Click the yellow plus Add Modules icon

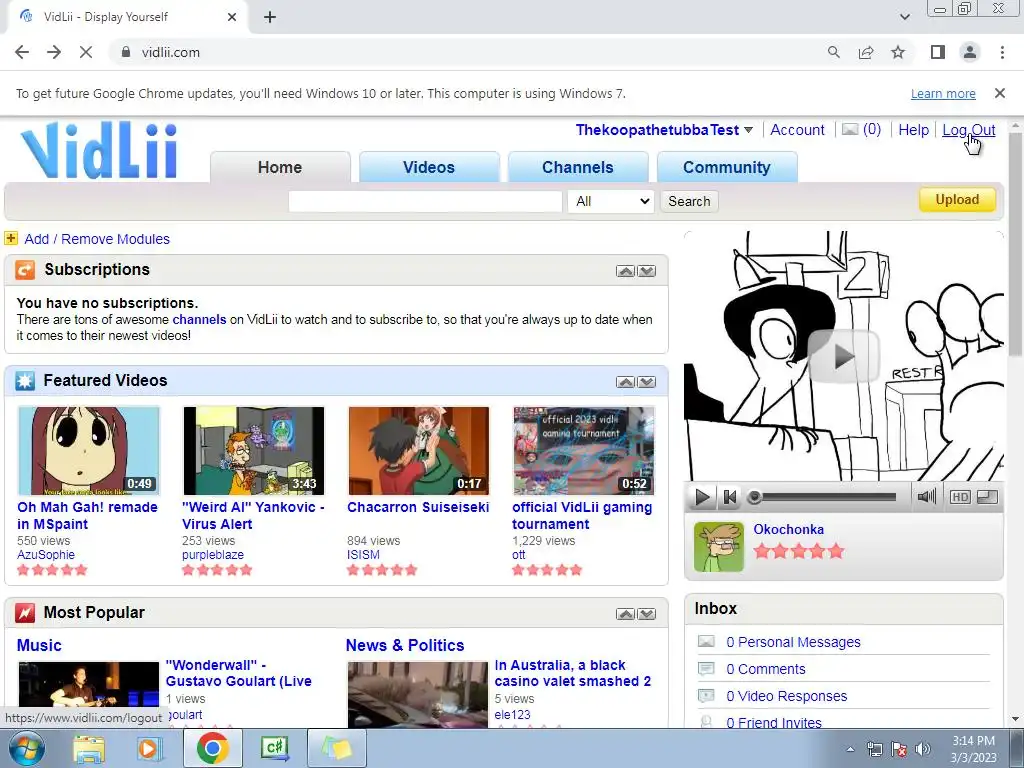coord(11,238)
